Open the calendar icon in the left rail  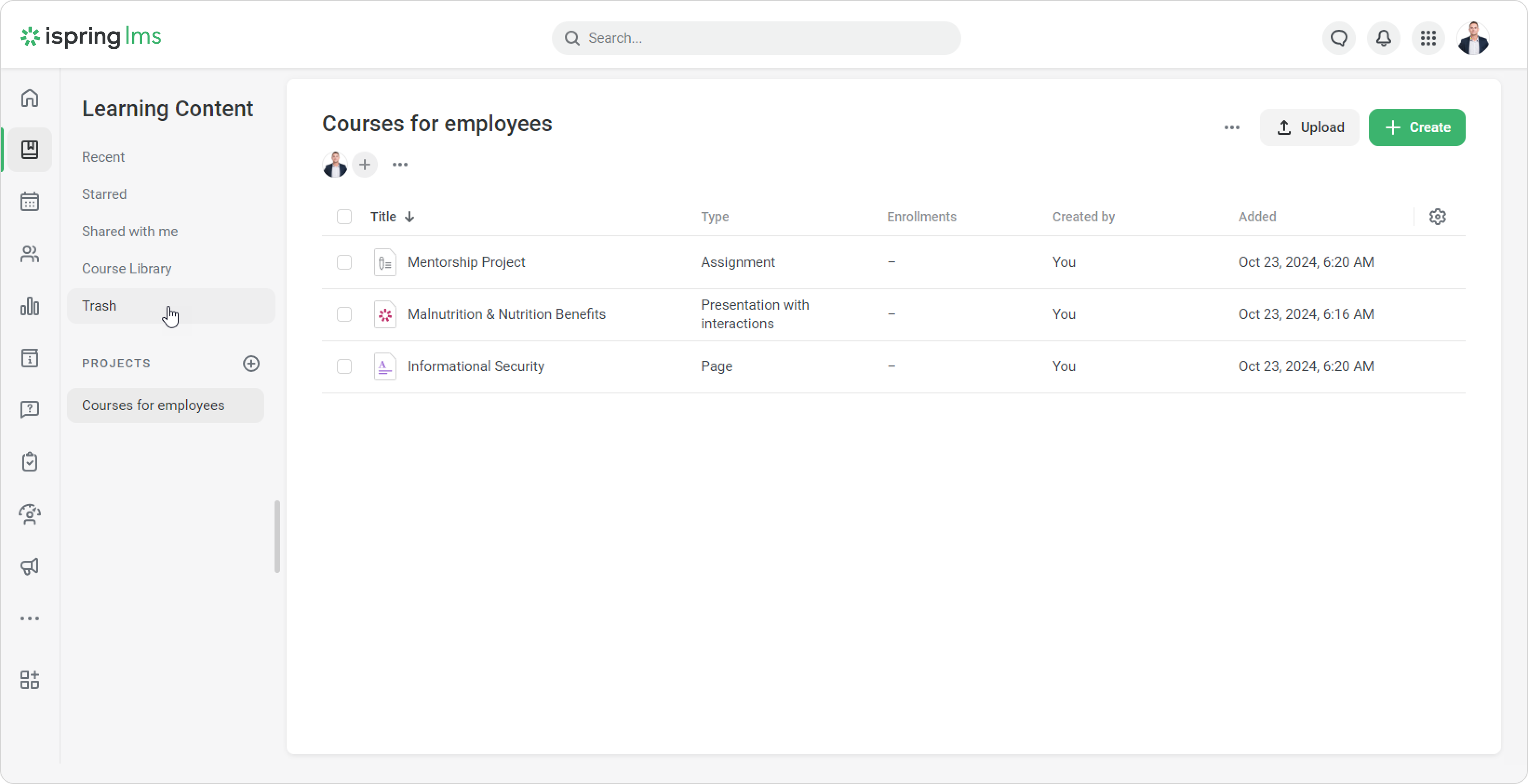30,202
